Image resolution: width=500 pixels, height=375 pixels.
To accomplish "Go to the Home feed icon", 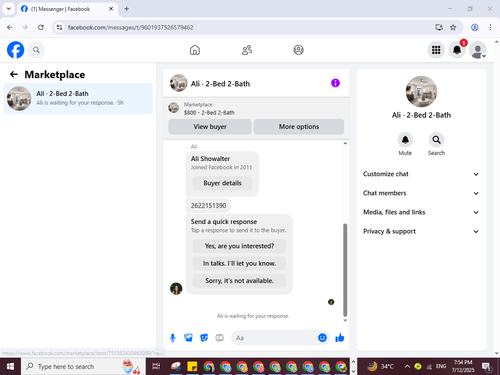I will [x=195, y=50].
